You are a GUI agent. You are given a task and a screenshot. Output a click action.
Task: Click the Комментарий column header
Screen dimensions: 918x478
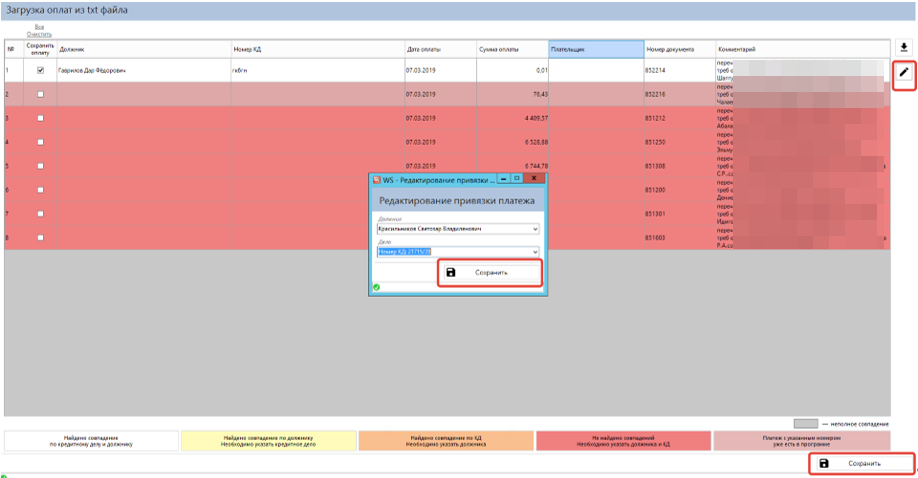[803, 49]
